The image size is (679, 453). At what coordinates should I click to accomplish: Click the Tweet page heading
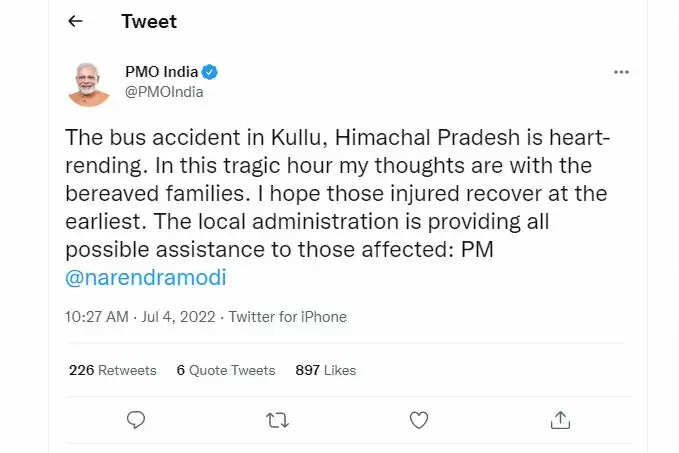148,21
